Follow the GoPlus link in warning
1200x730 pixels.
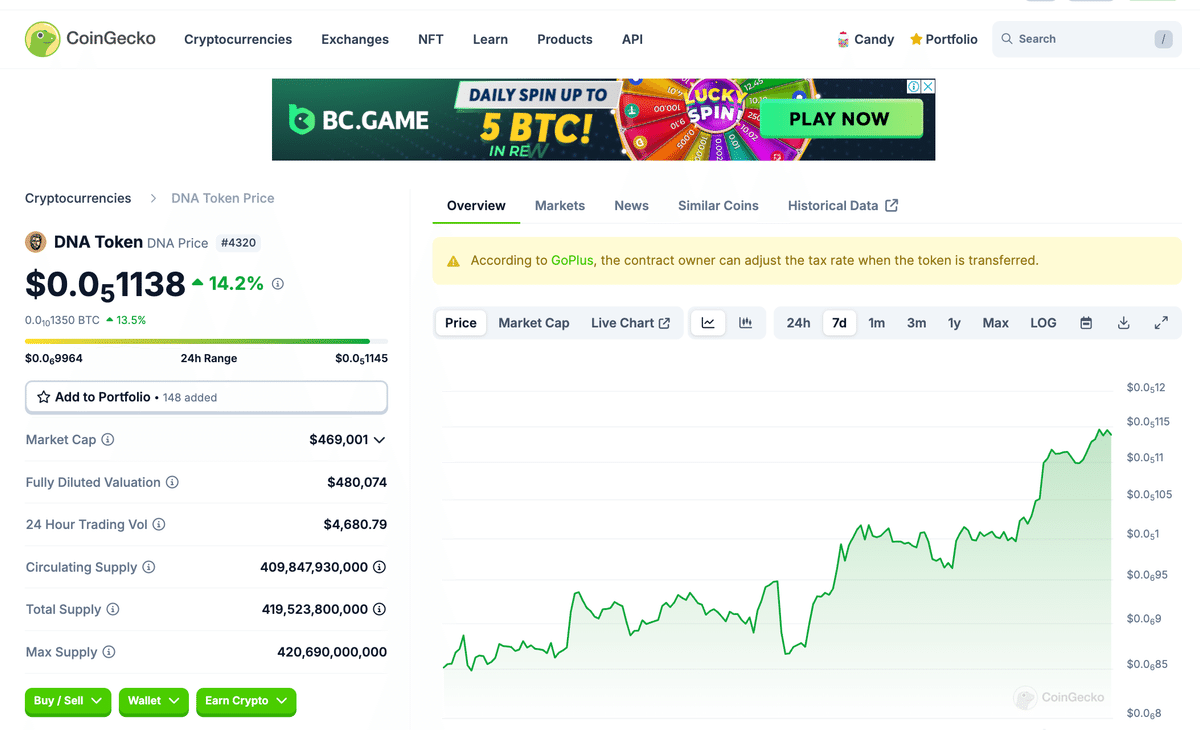tap(571, 260)
